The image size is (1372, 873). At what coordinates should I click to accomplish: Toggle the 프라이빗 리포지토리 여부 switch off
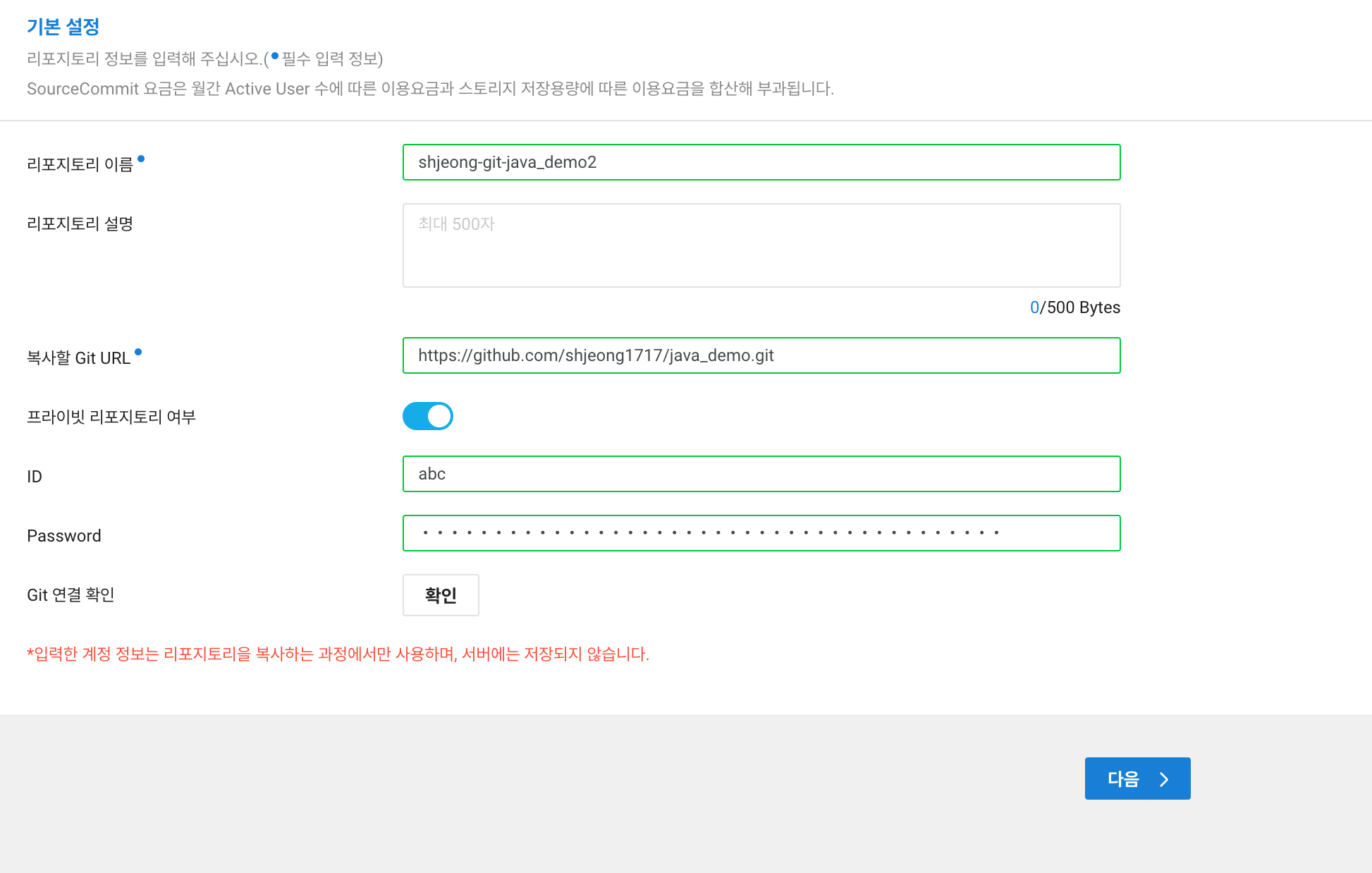tap(427, 416)
